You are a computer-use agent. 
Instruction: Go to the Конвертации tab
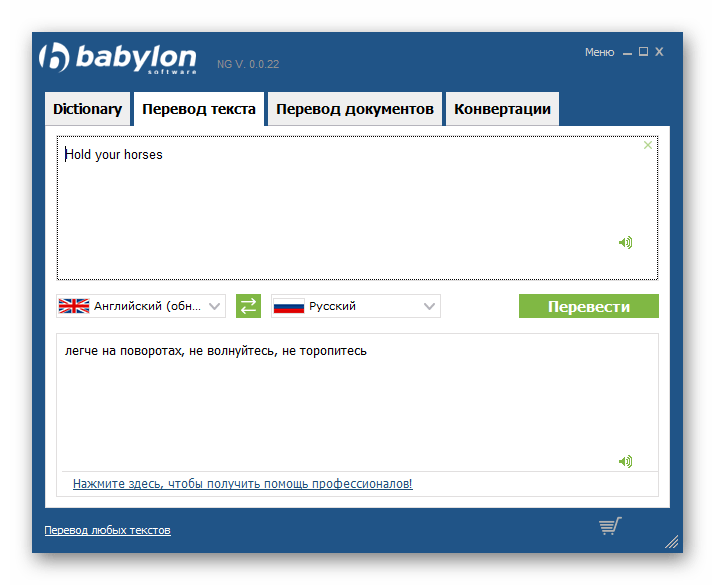503,109
